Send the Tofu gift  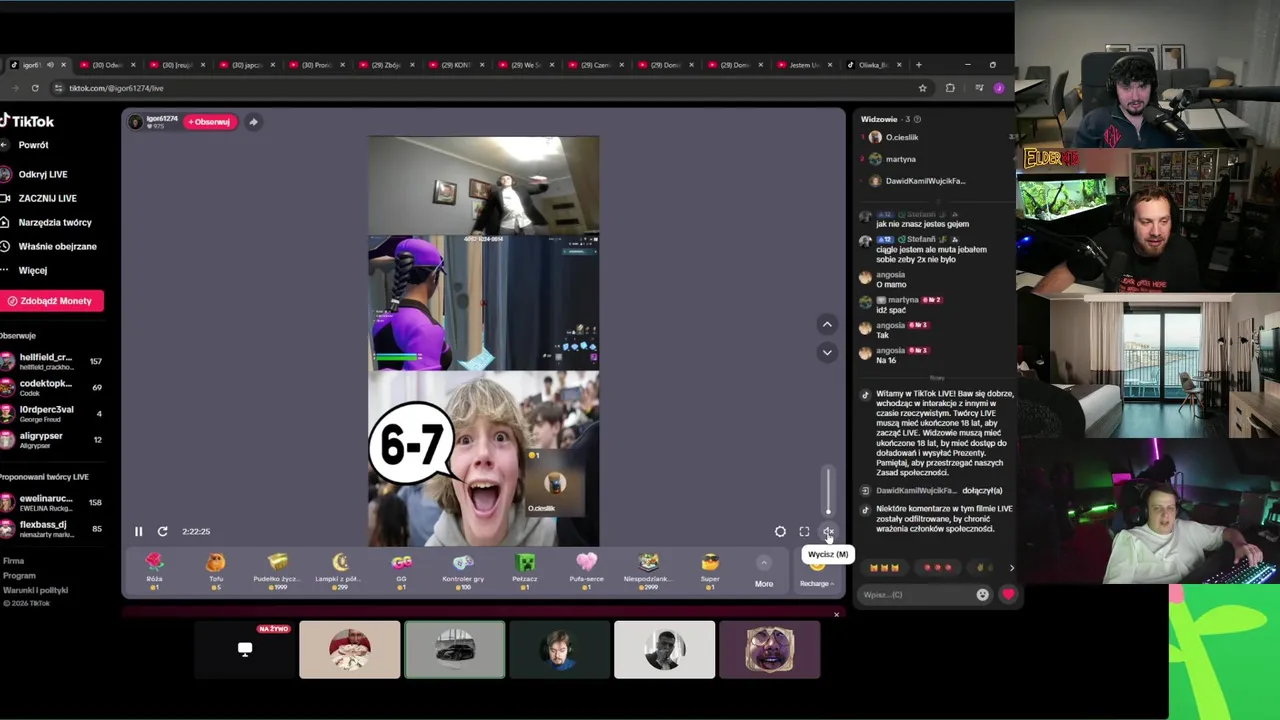click(216, 570)
